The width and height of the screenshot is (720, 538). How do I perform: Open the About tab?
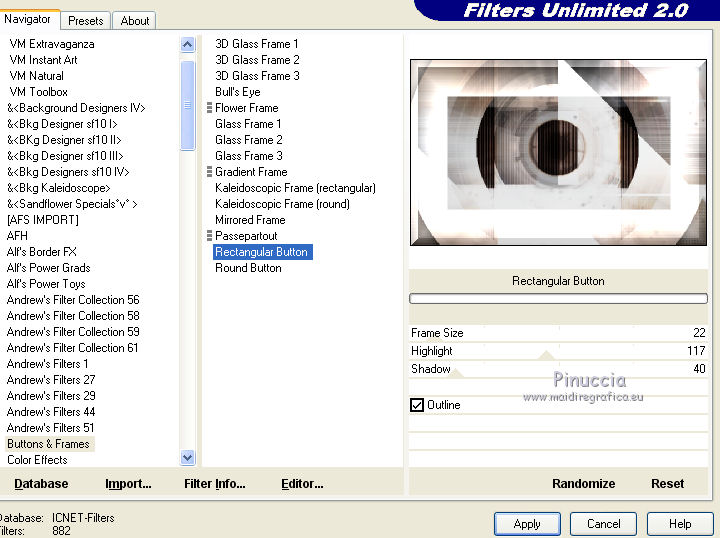point(135,21)
